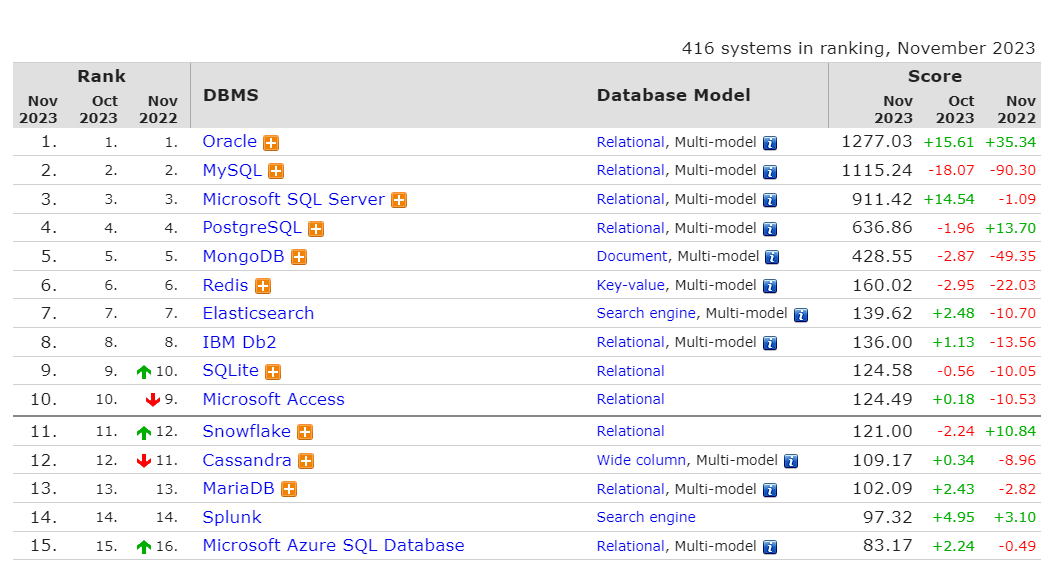Click the IBM Db2 link
This screenshot has height=565, width=1048.
click(x=239, y=342)
